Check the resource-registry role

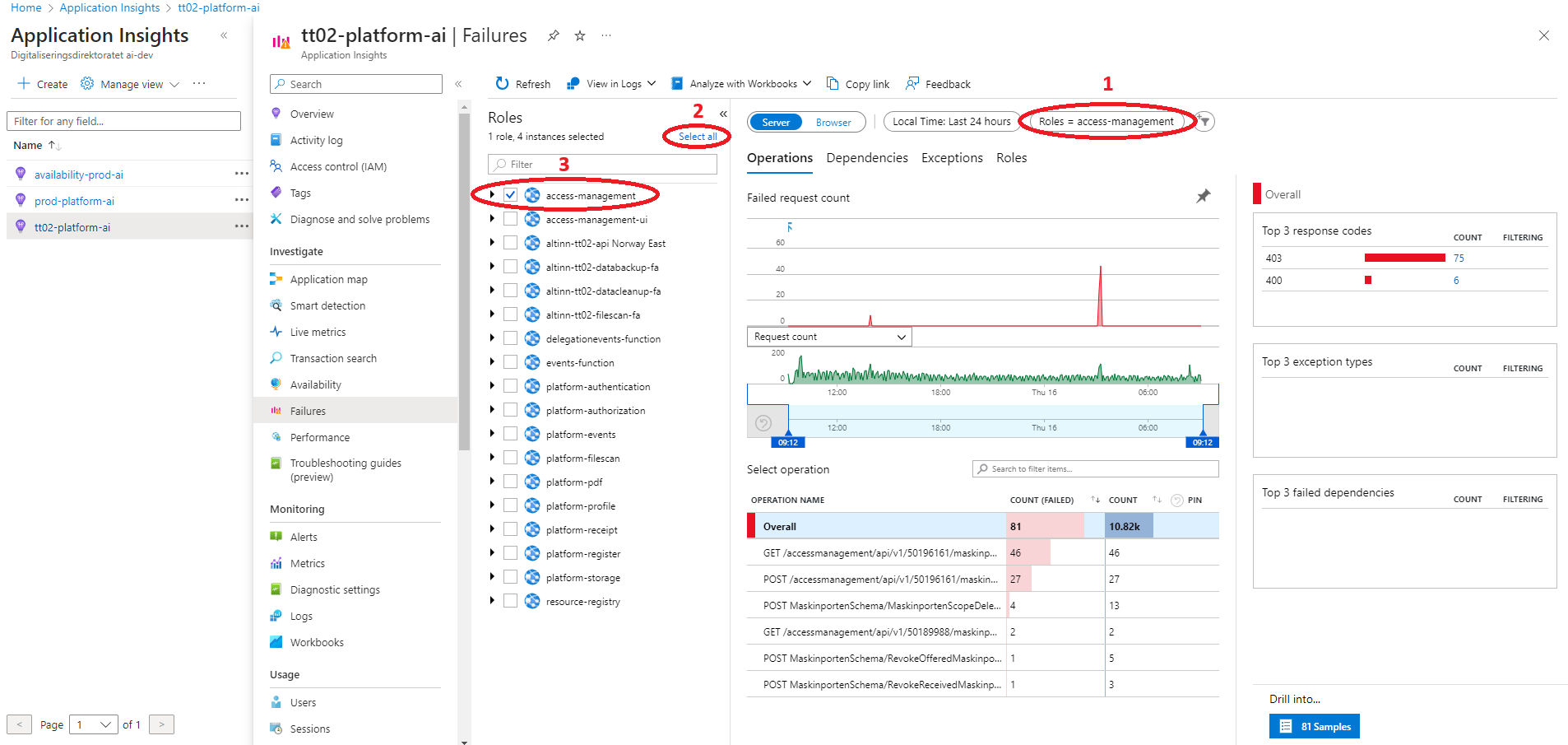click(511, 601)
